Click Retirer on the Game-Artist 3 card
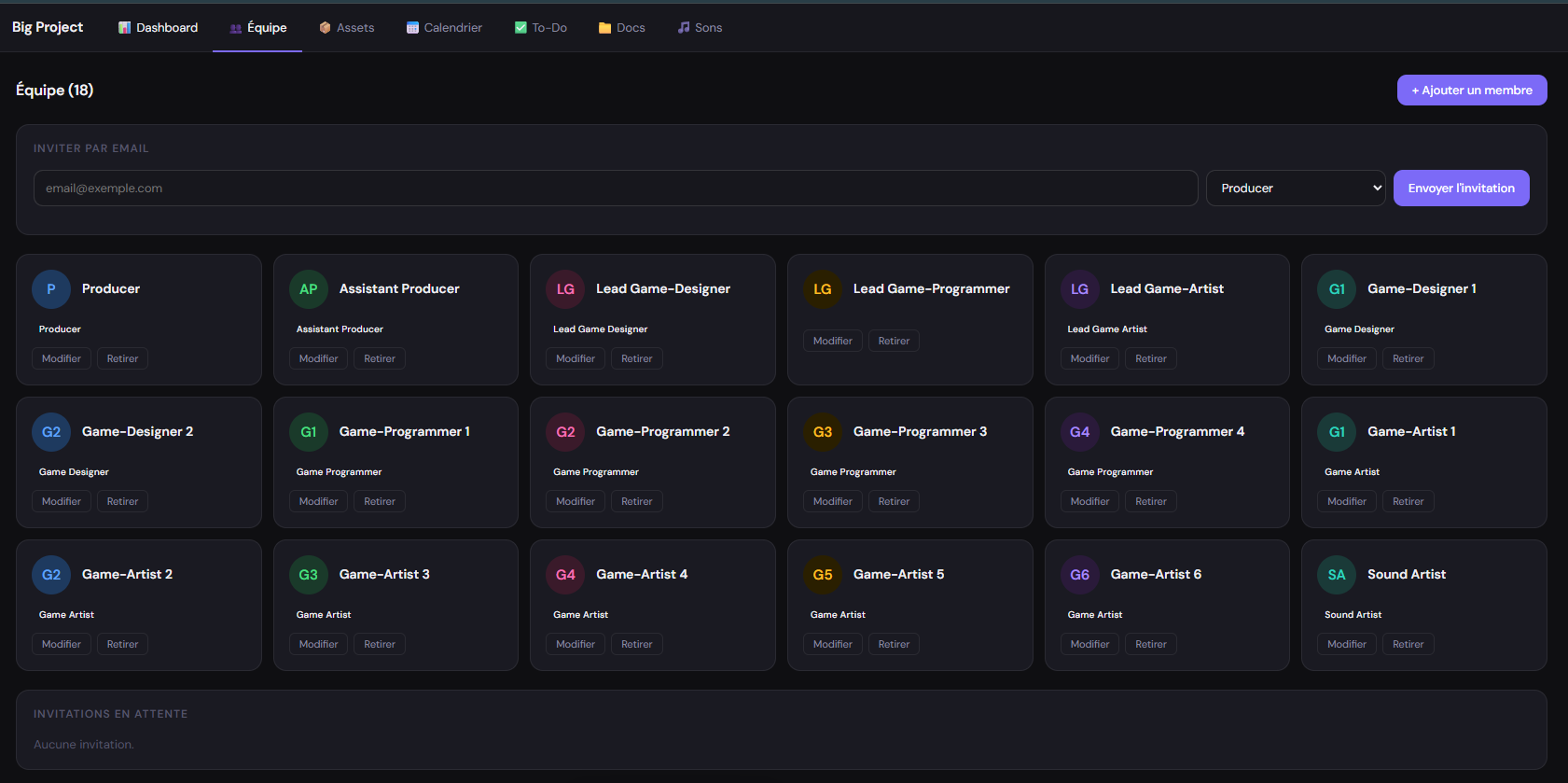Screen dimensions: 1568x783 [380, 644]
